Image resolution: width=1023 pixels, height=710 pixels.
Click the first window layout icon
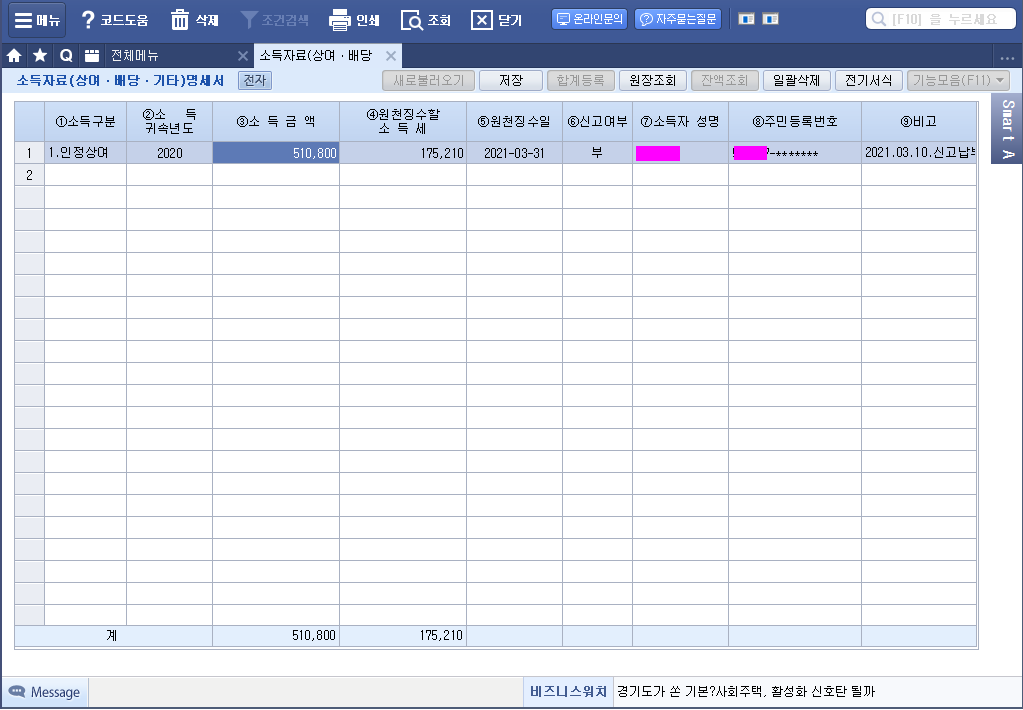(746, 20)
